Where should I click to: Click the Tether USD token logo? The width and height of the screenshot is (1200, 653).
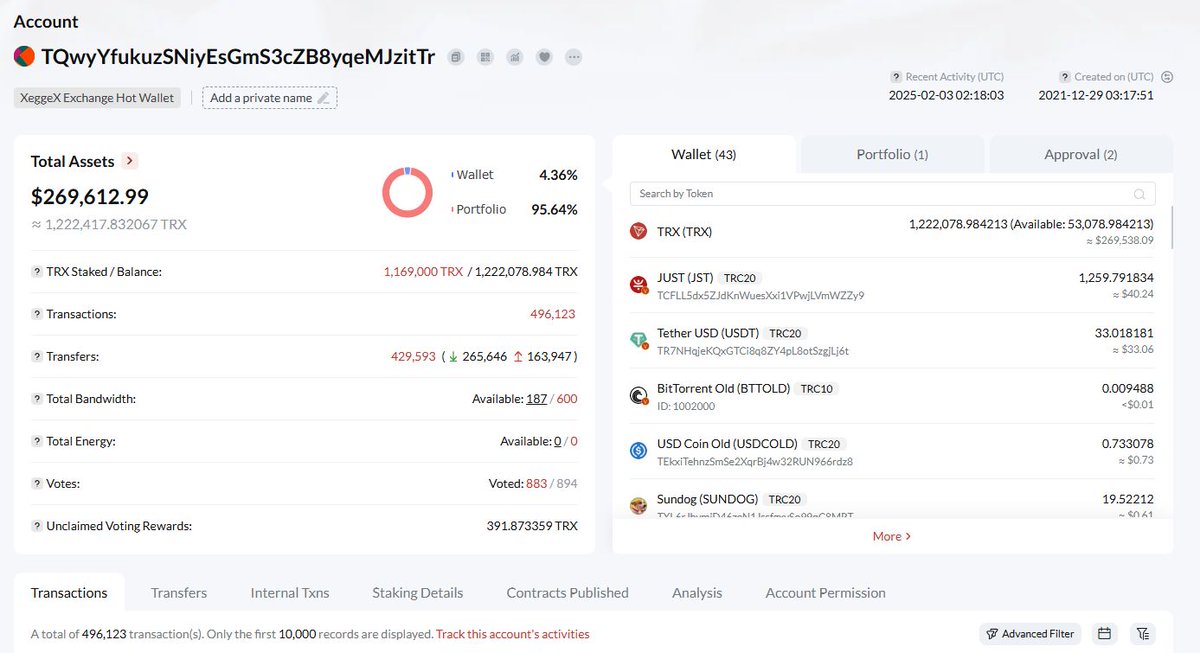[x=639, y=341]
